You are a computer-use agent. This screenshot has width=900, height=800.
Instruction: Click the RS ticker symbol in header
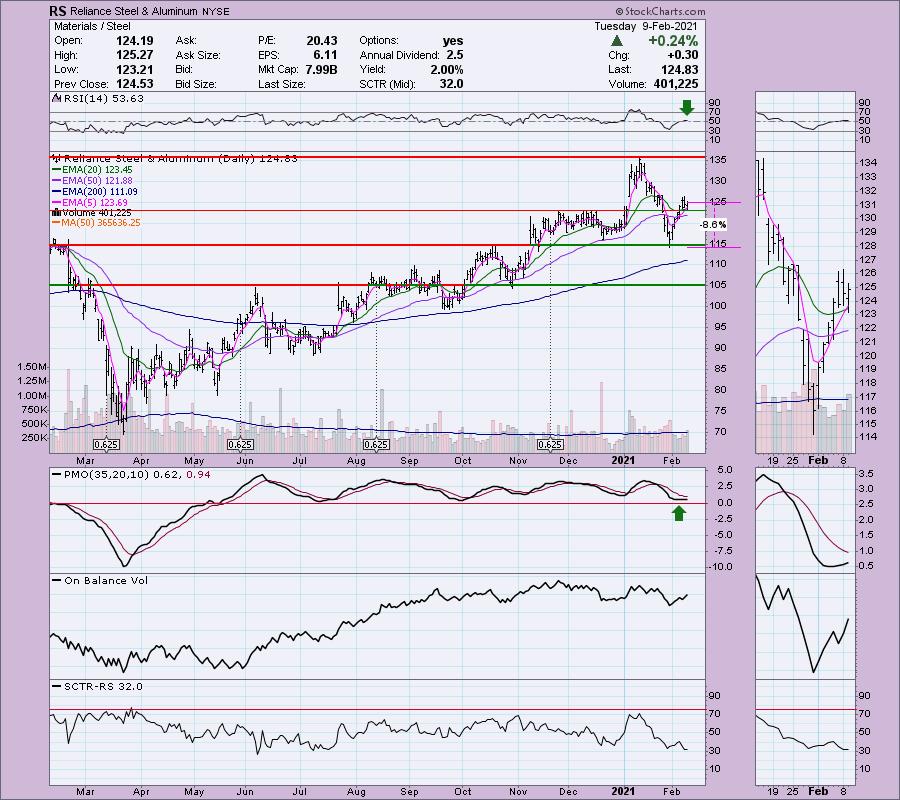click(x=57, y=11)
